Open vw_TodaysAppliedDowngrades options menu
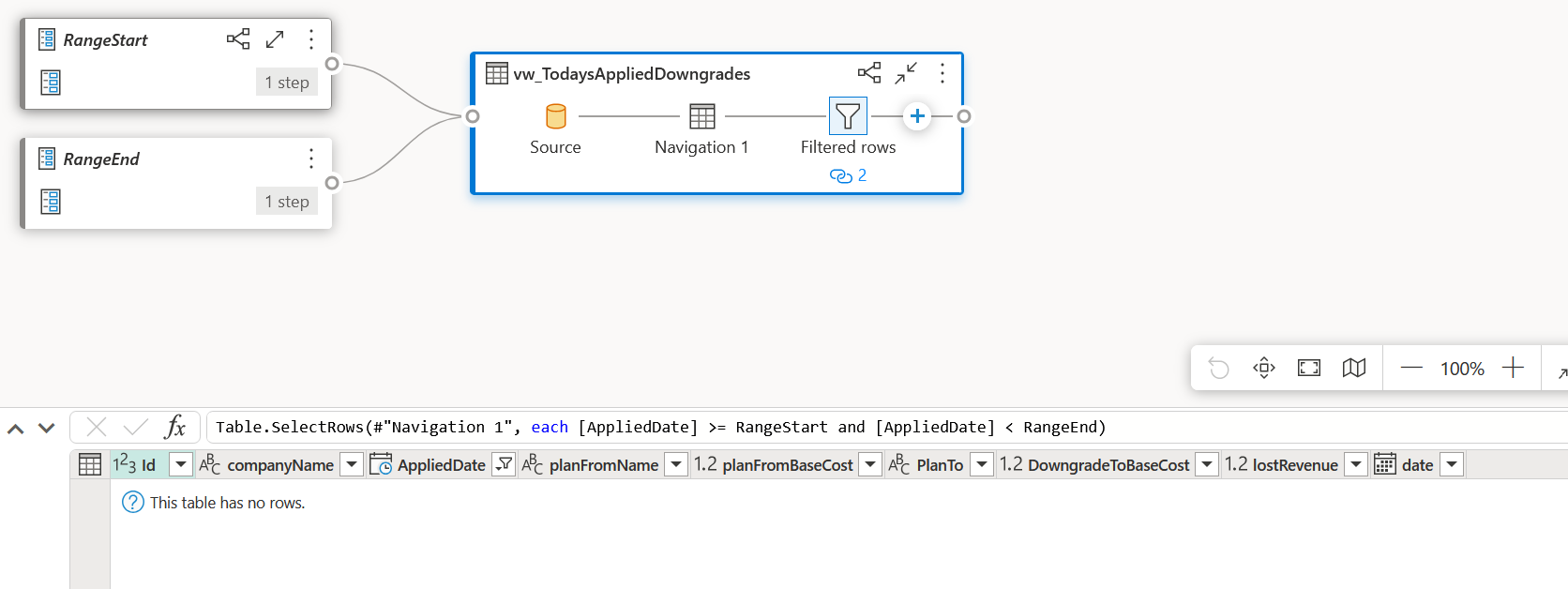Image resolution: width=1568 pixels, height=589 pixels. tap(942, 73)
